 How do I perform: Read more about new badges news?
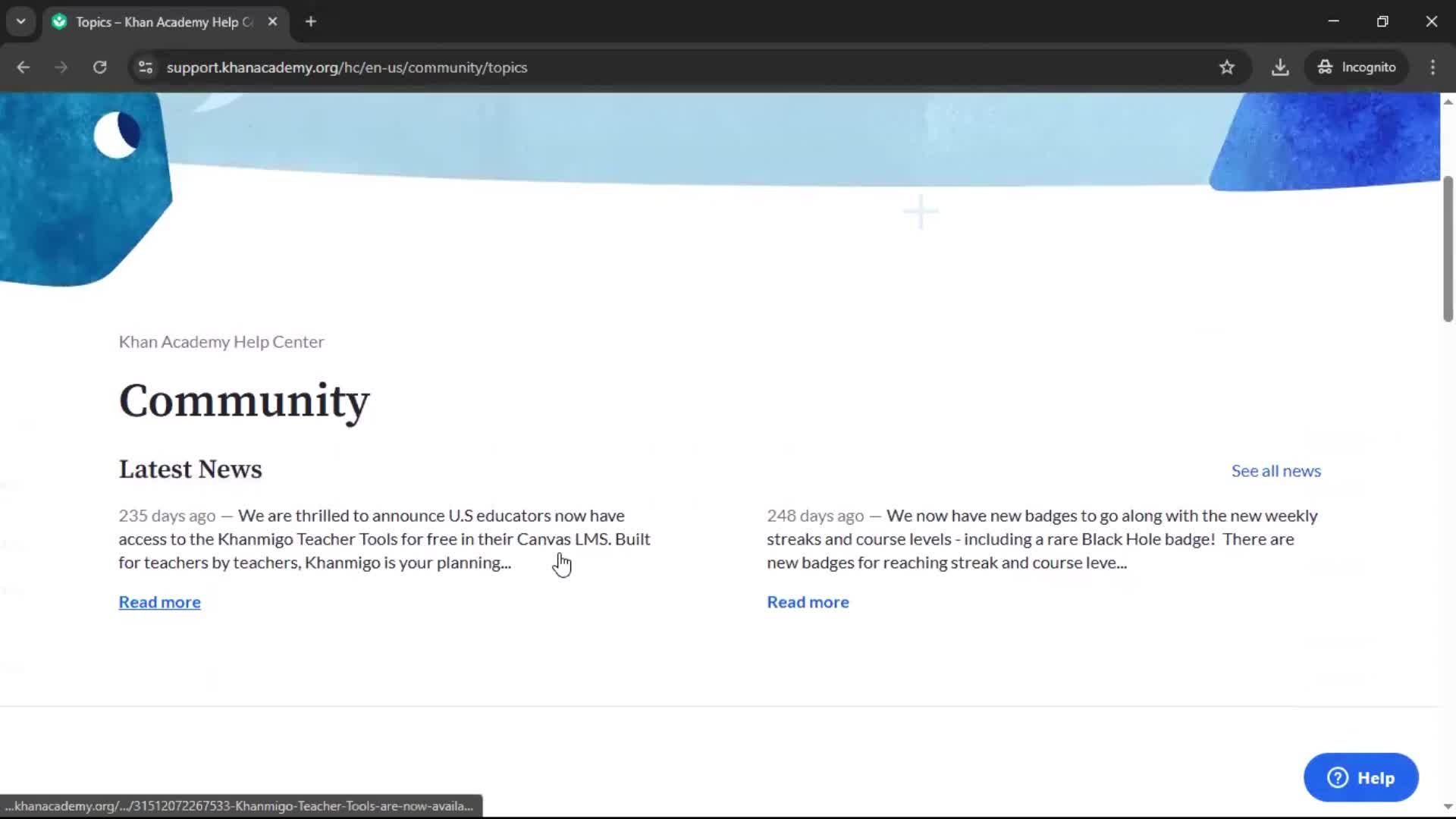click(x=808, y=602)
